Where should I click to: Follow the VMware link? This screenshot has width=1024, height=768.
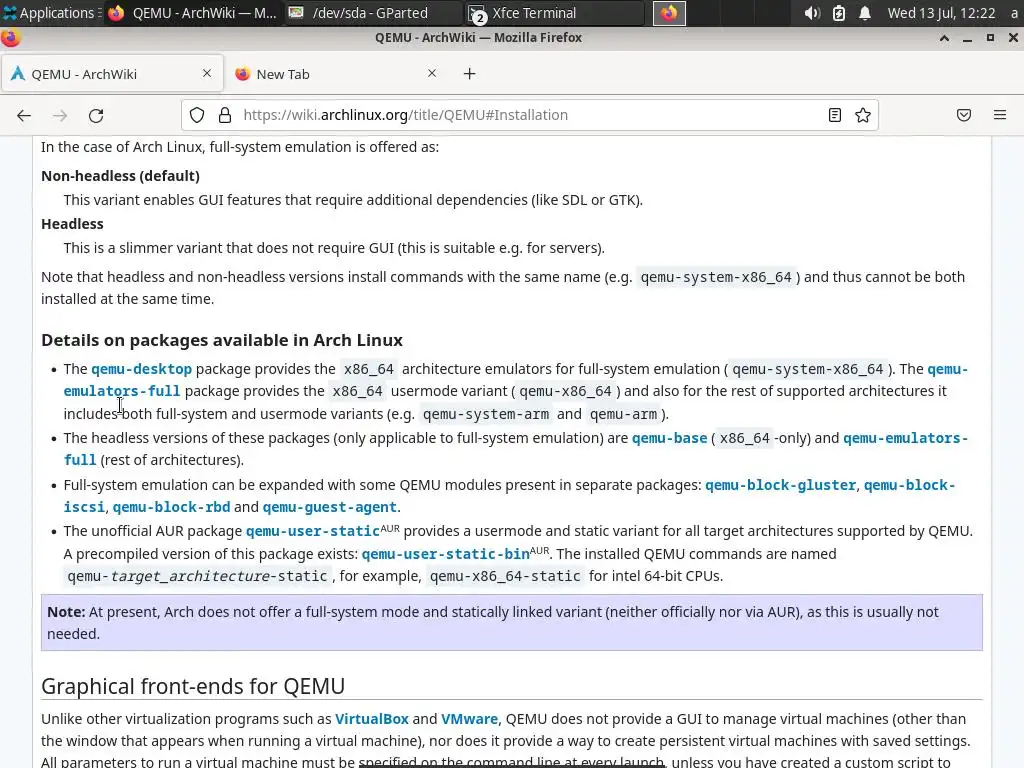(x=469, y=719)
